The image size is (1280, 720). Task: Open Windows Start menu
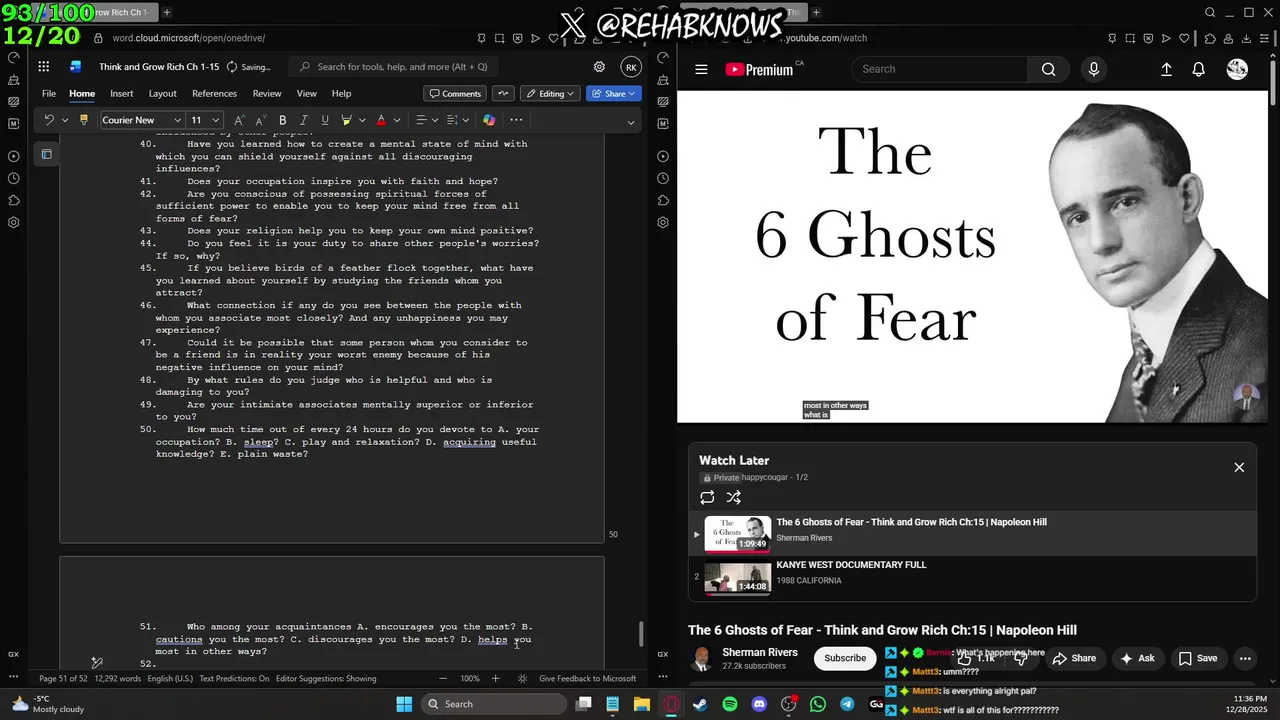point(404,704)
